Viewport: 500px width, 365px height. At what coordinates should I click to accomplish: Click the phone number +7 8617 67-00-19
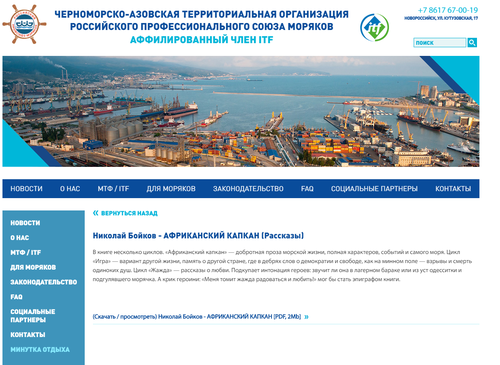[448, 10]
